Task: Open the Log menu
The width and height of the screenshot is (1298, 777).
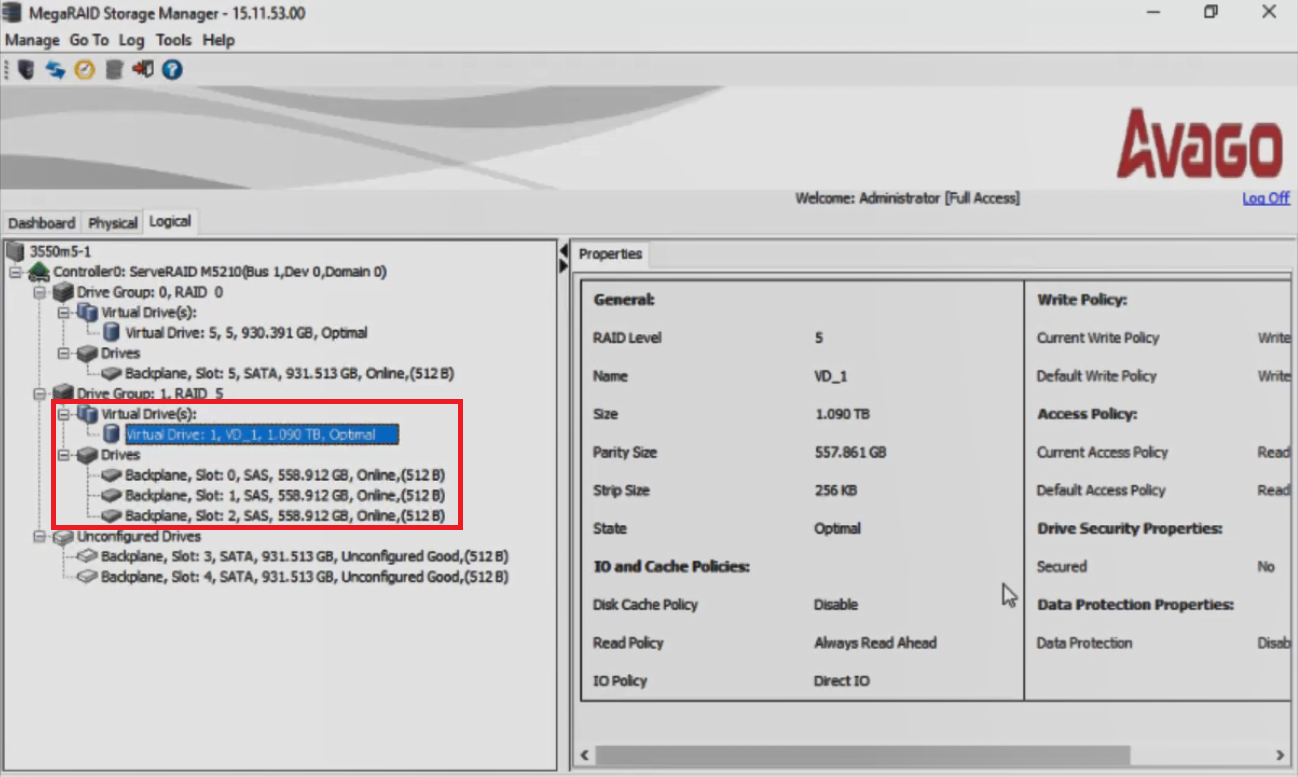Action: 132,40
